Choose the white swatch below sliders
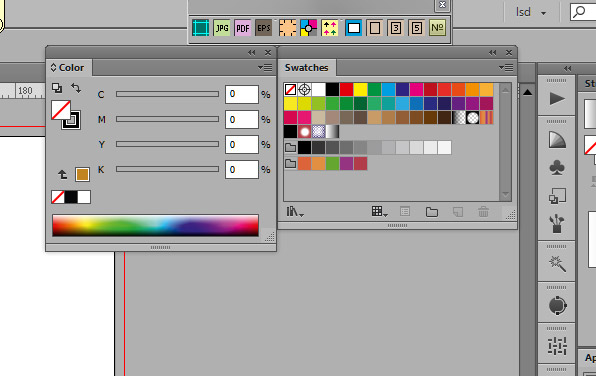 coord(84,197)
